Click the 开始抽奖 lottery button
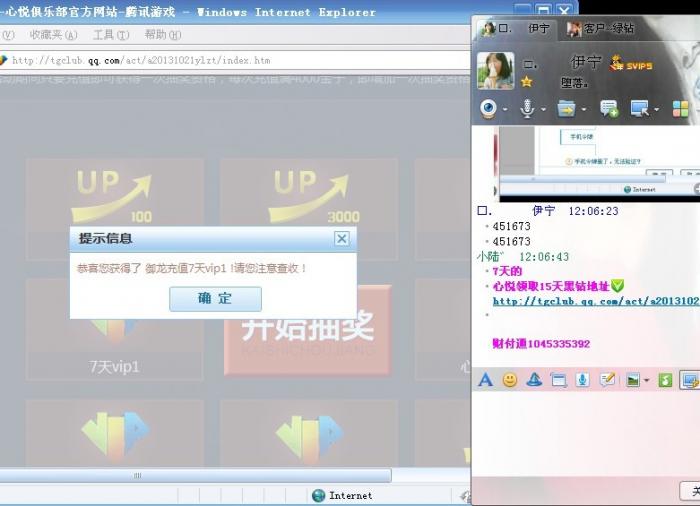The height and width of the screenshot is (506, 700). (x=308, y=330)
